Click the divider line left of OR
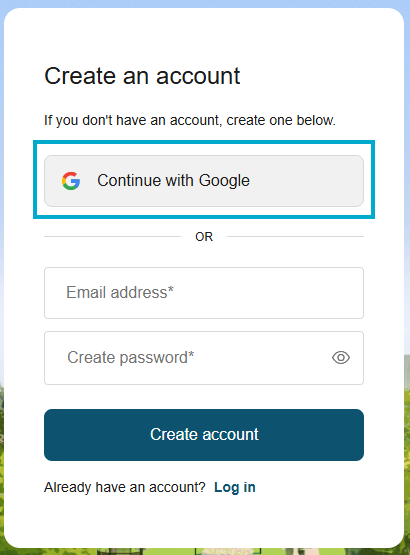 (x=112, y=236)
